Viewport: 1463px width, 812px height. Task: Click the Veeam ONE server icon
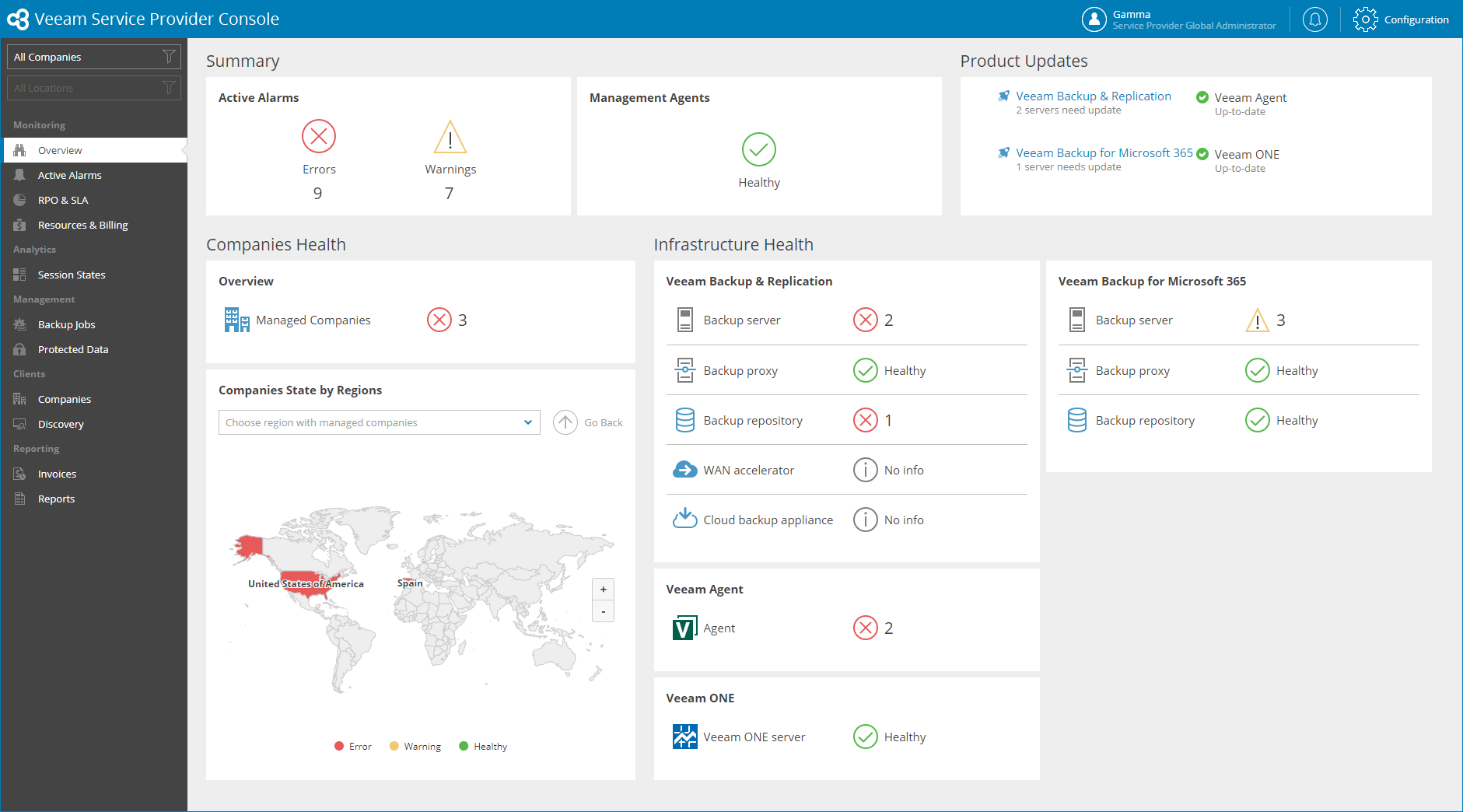[x=684, y=737]
